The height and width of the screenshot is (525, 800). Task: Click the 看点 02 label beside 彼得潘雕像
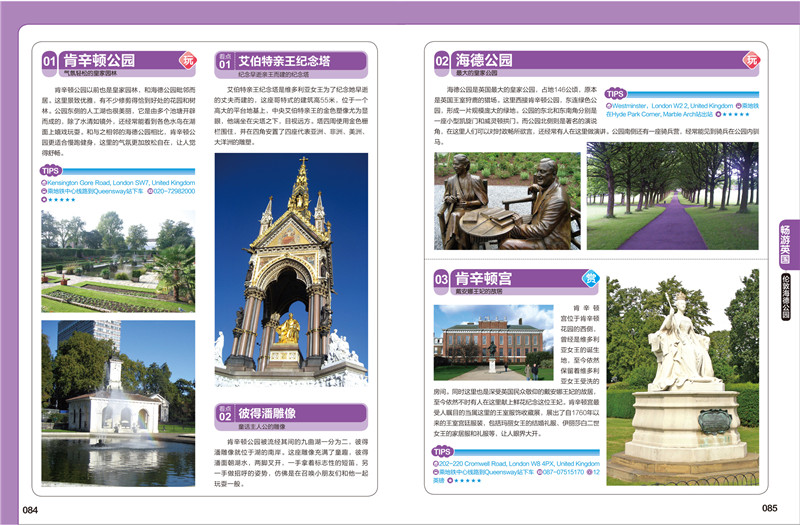coord(225,413)
